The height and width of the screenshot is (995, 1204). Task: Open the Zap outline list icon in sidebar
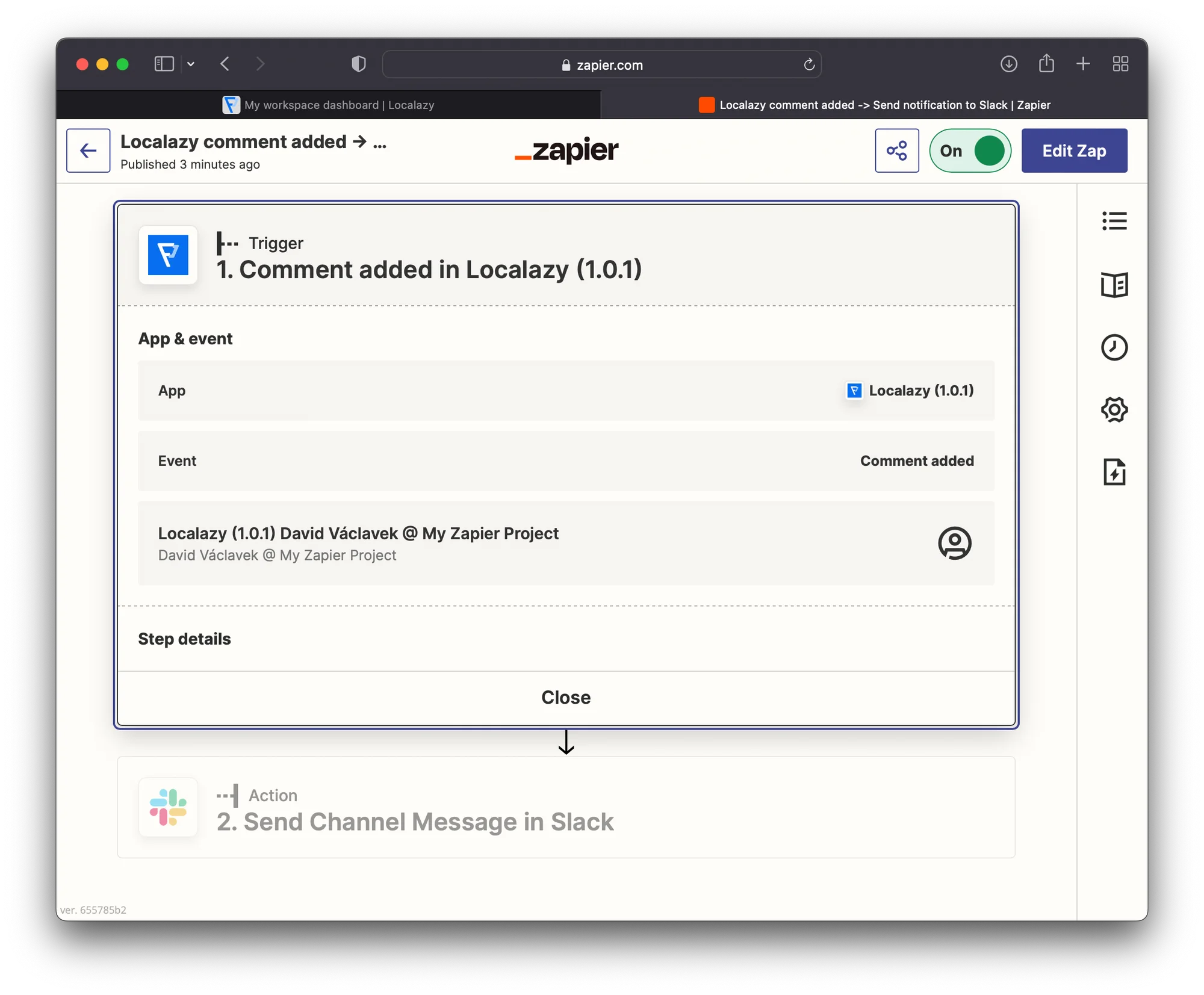[1114, 221]
